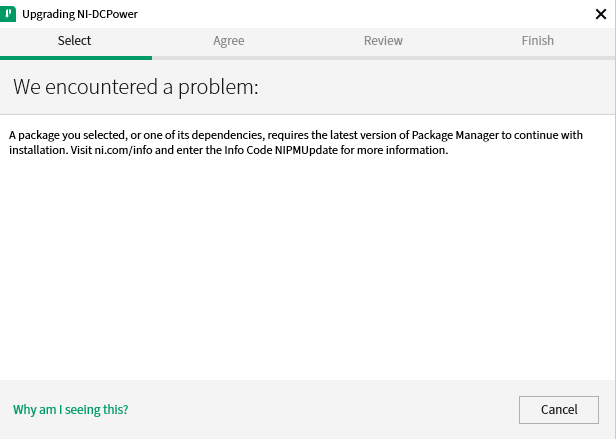Switch to the Review step tab

pyautogui.click(x=383, y=40)
